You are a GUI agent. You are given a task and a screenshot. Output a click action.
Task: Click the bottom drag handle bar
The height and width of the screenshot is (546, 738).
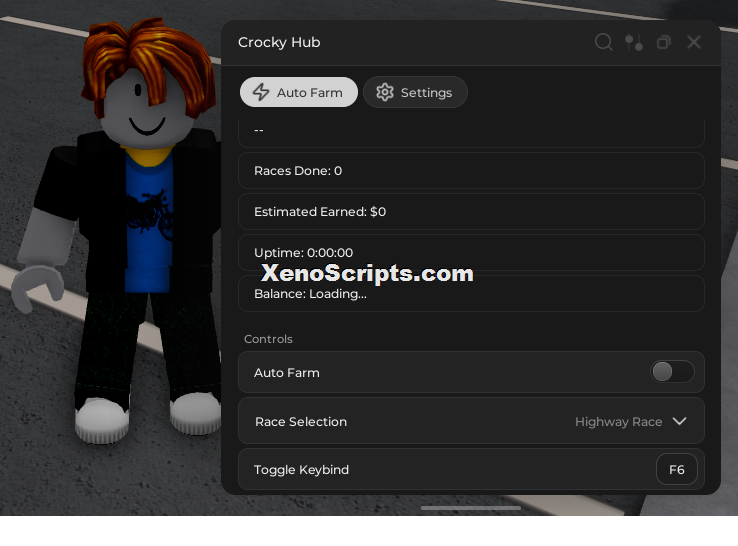pyautogui.click(x=471, y=508)
